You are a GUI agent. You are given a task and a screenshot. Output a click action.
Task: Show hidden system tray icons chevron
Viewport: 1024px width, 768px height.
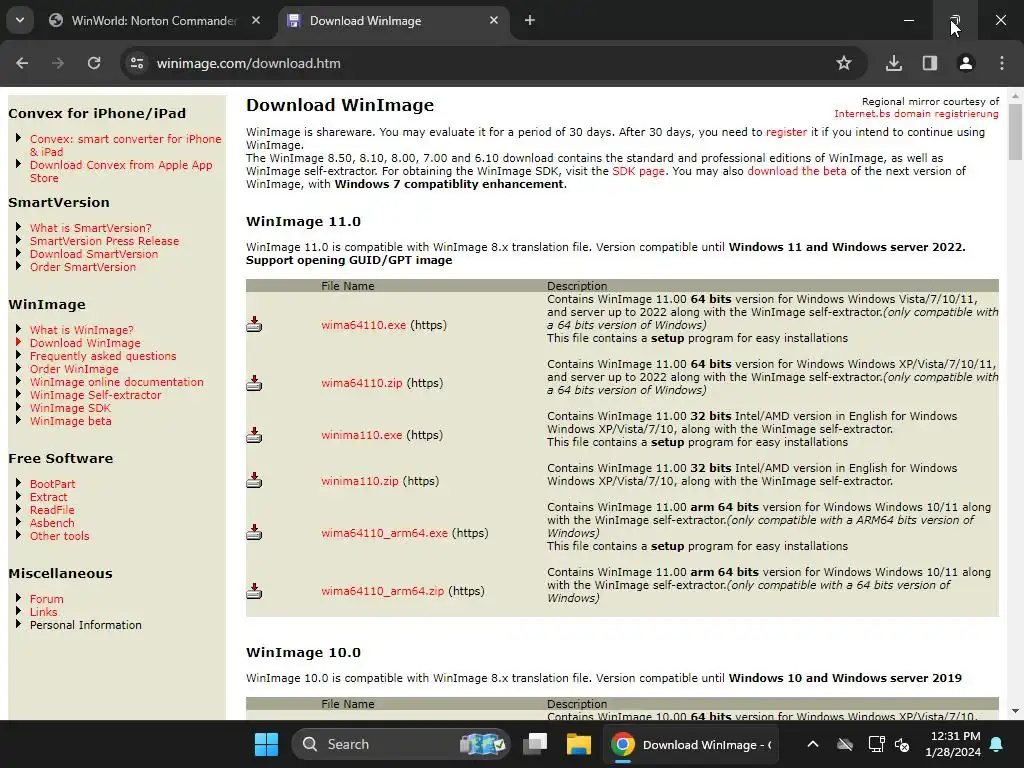coord(812,744)
